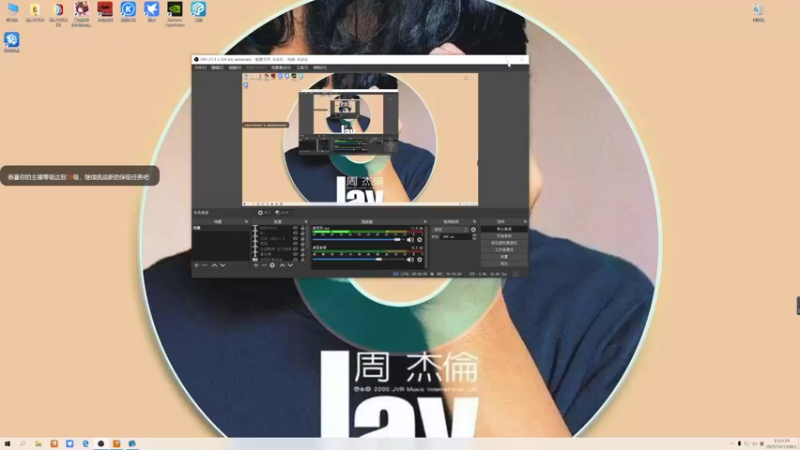
Task: Open the Help menu in OBS
Action: click(x=319, y=67)
